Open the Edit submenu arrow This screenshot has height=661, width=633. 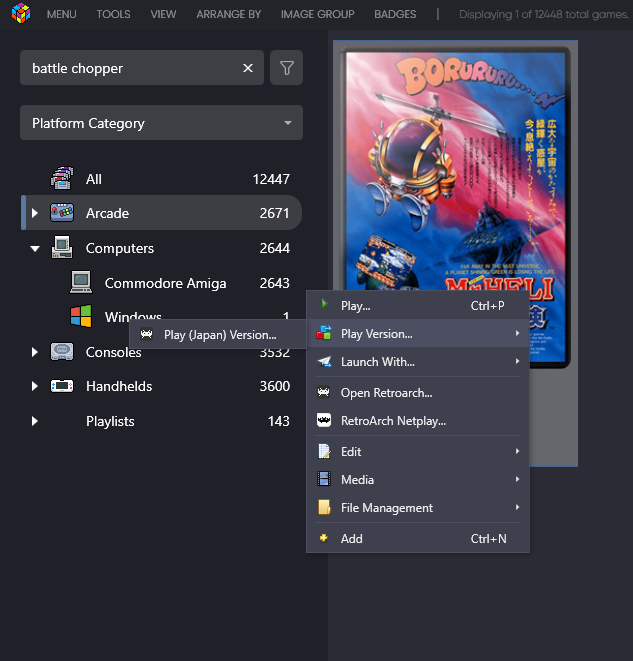click(x=517, y=451)
